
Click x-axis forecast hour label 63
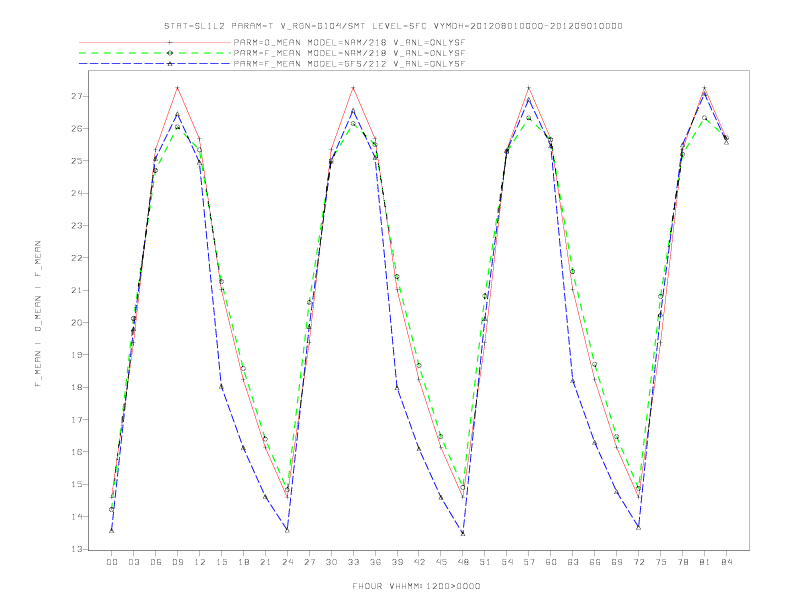[573, 562]
